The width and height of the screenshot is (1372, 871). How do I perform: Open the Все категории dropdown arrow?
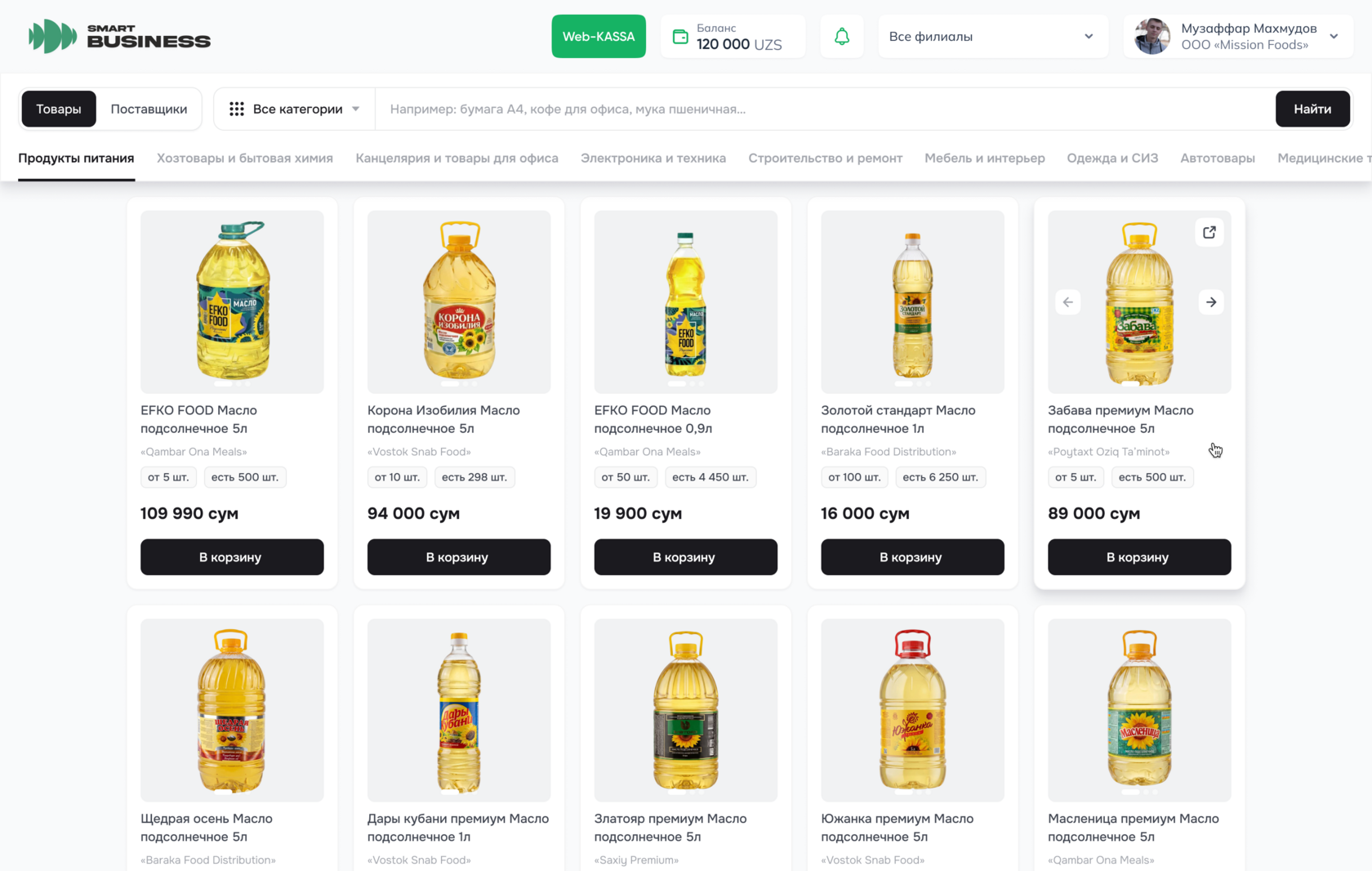point(356,109)
